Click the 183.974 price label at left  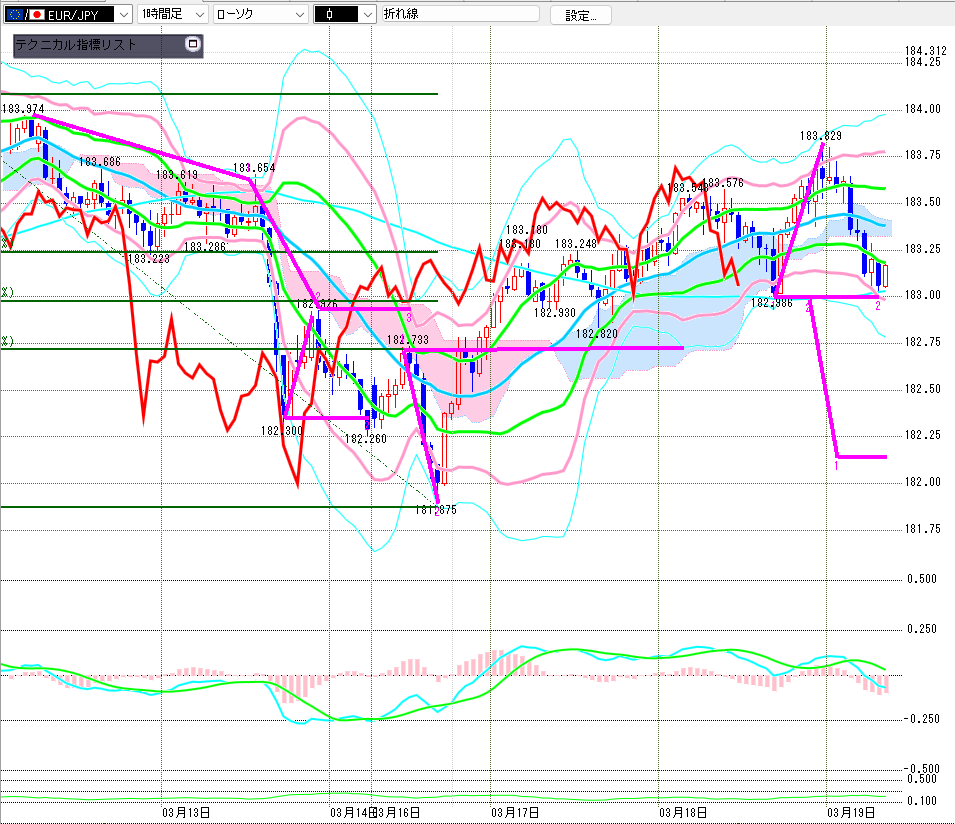23,109
